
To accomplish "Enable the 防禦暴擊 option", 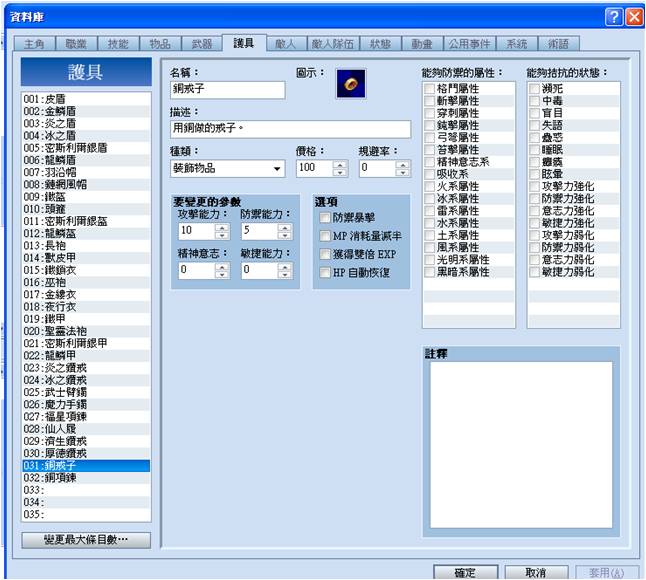I will pyautogui.click(x=325, y=218).
